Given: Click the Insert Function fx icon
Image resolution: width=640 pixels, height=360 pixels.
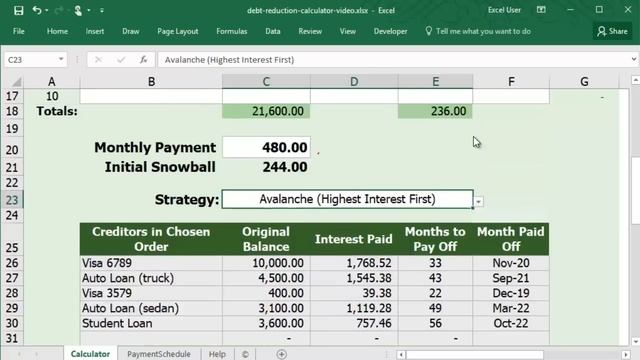Looking at the screenshot, I should [143, 60].
